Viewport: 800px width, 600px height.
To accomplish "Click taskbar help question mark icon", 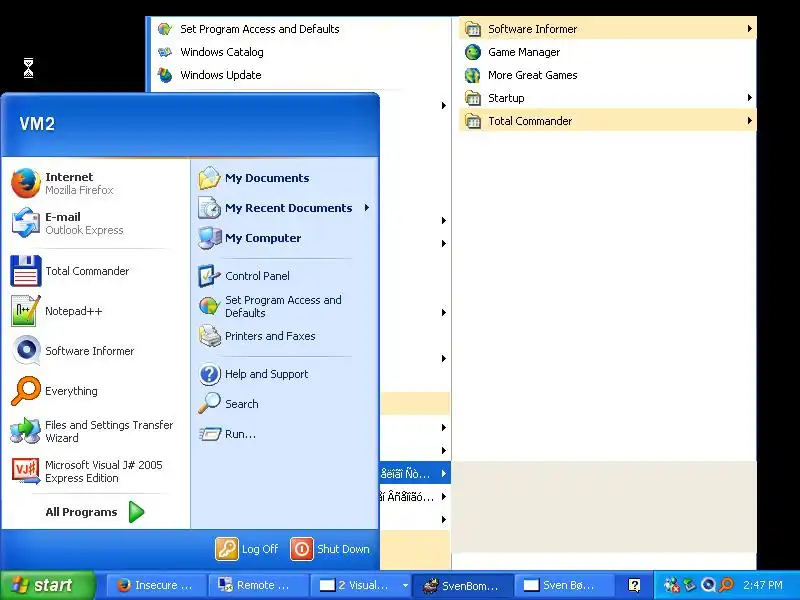I will click(x=634, y=585).
